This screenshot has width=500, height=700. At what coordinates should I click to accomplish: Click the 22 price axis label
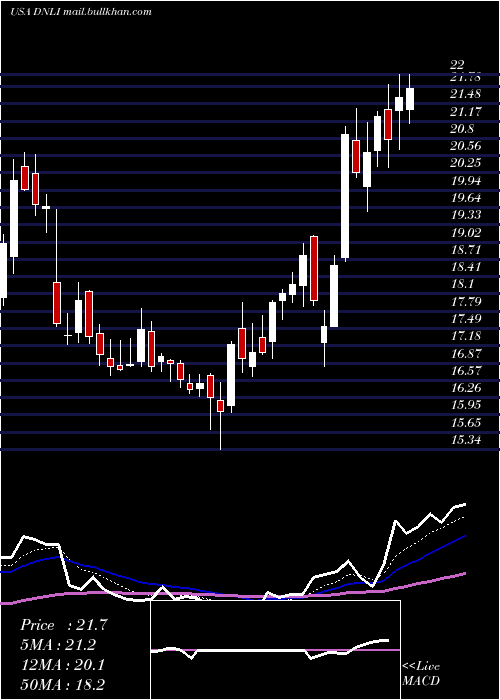pyautogui.click(x=458, y=66)
